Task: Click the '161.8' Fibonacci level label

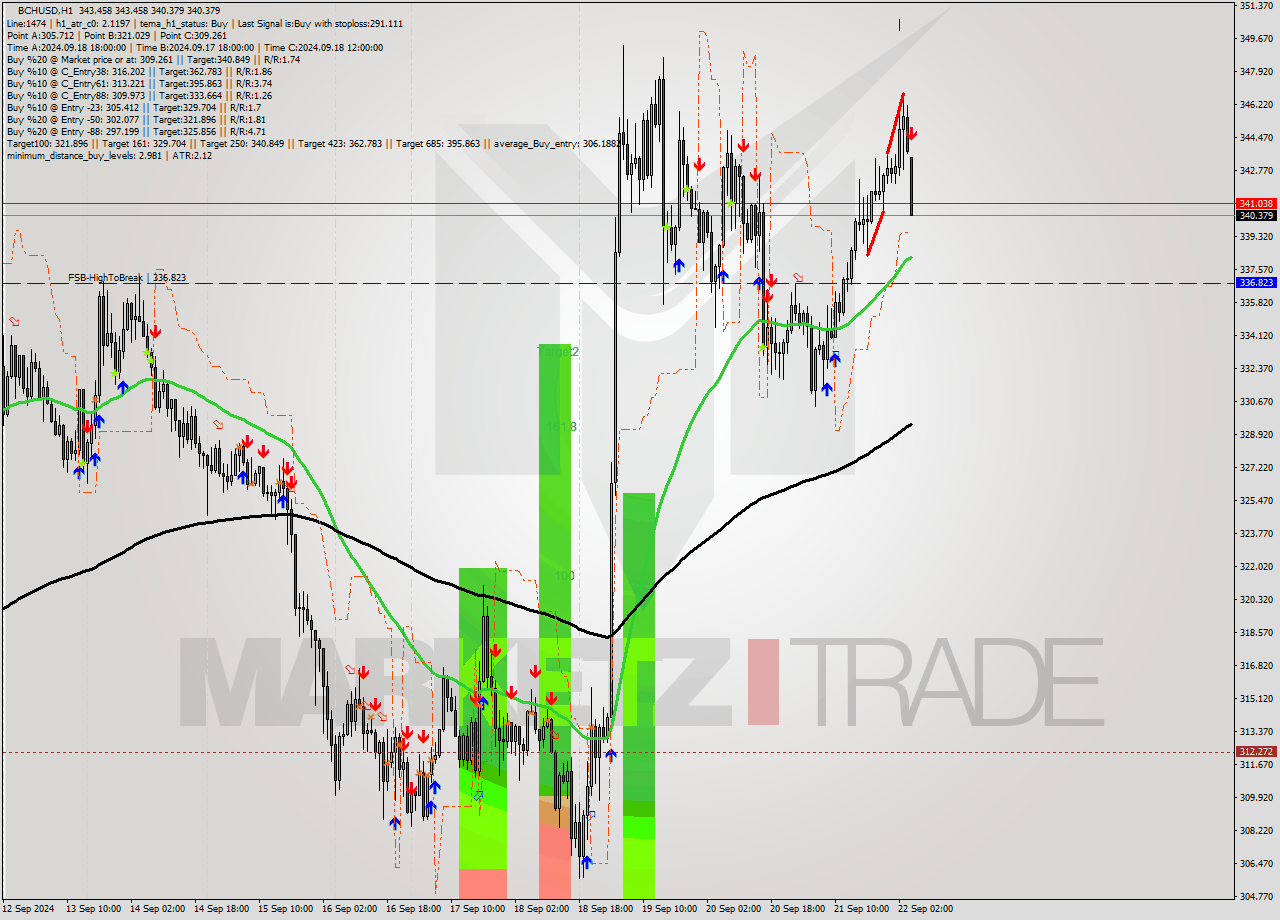Action: 562,427
